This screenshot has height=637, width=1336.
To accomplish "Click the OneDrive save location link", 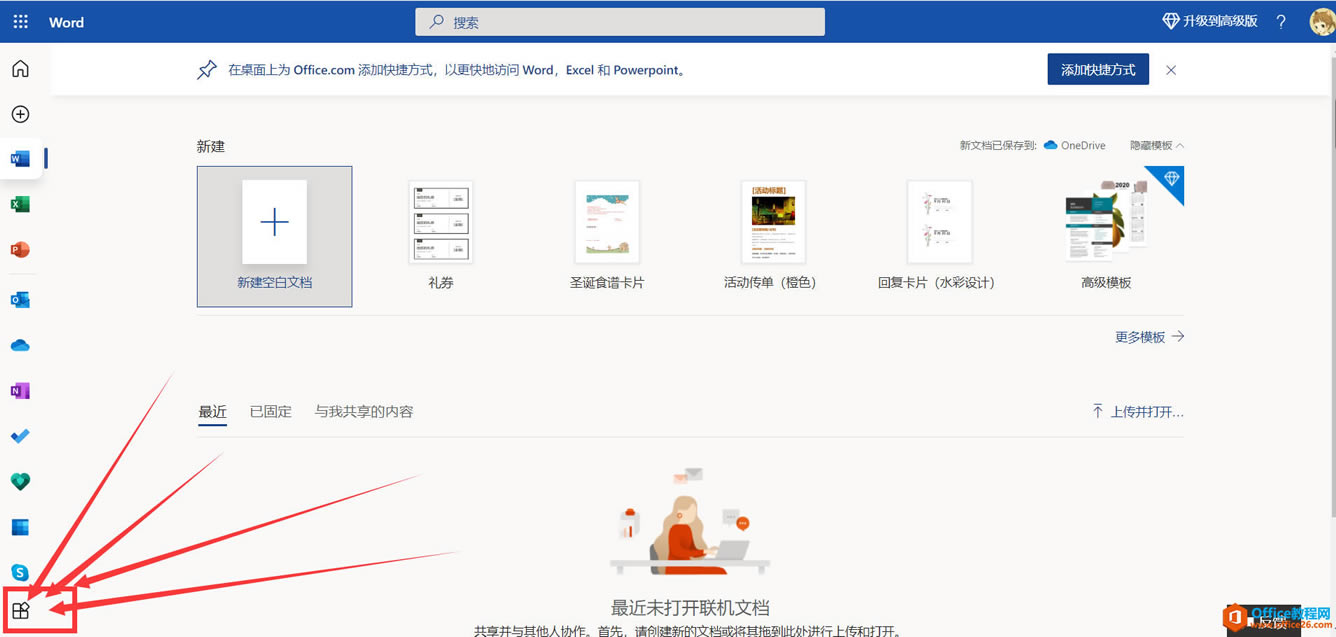I will (1075, 145).
